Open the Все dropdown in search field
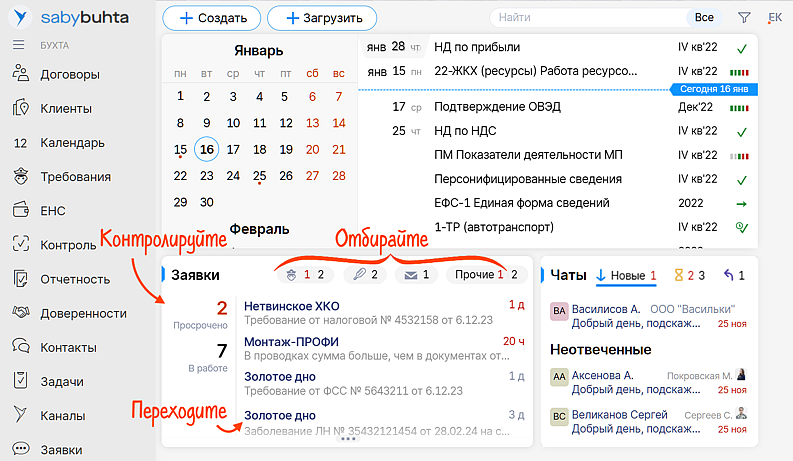 click(704, 18)
